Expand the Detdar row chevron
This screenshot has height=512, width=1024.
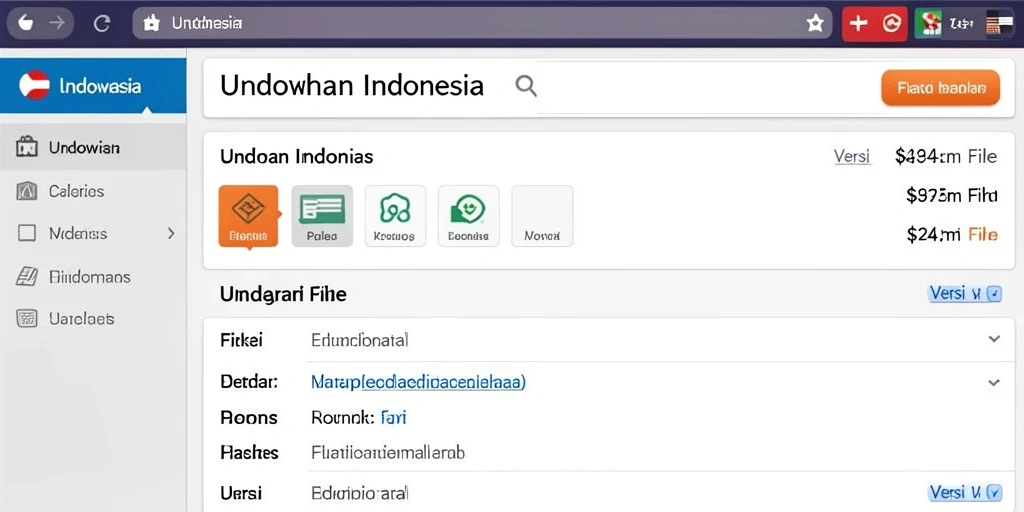(x=994, y=383)
